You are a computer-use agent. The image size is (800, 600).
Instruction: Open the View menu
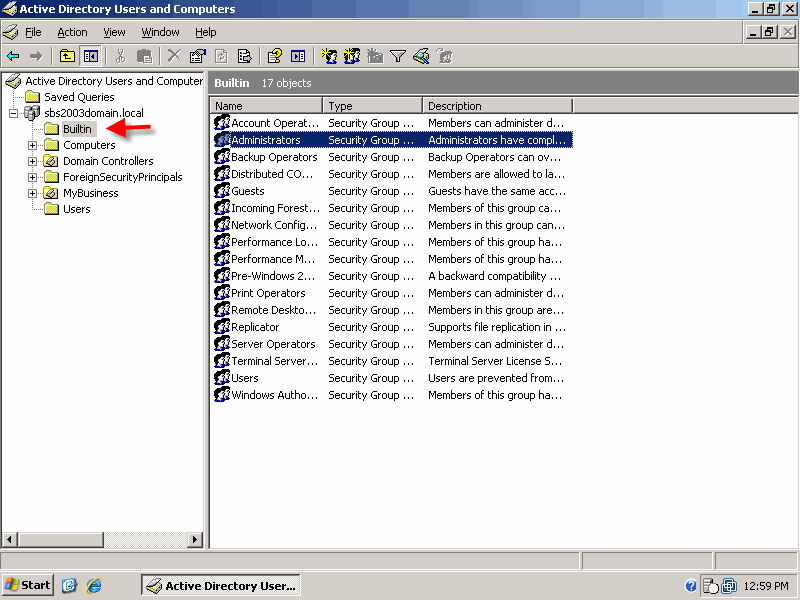114,32
